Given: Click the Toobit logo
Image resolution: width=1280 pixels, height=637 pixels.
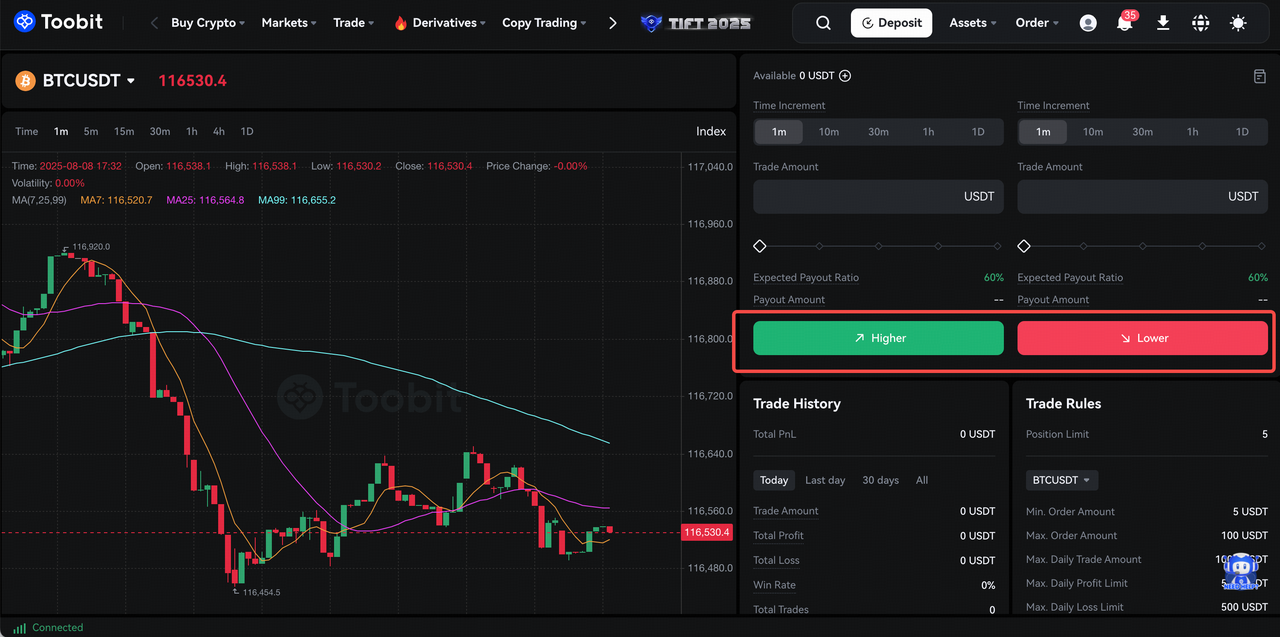Looking at the screenshot, I should [x=58, y=21].
